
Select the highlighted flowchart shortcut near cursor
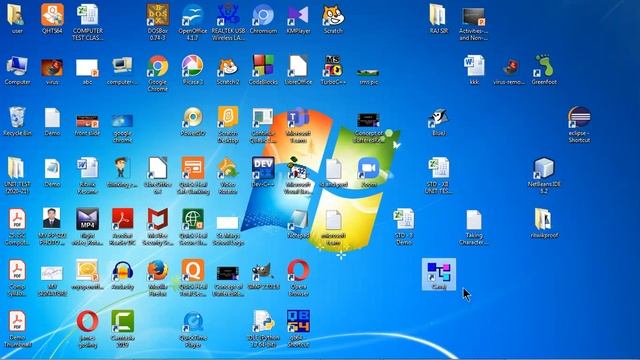(438, 273)
